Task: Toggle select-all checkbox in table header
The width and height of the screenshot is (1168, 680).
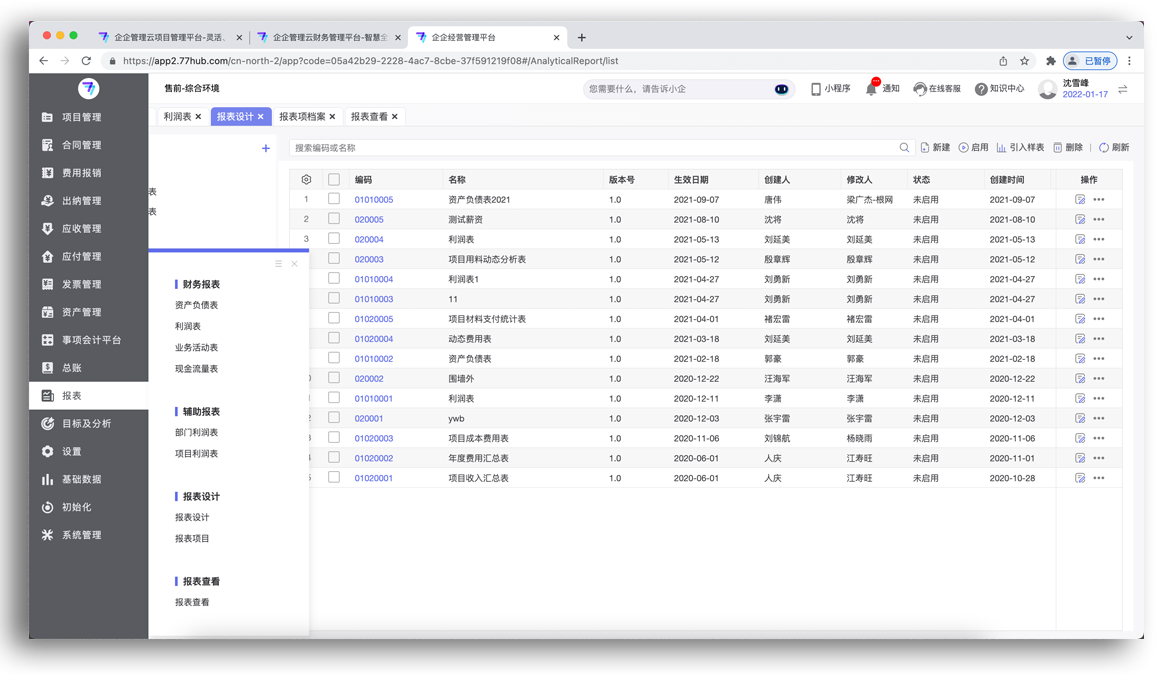Action: tap(334, 179)
